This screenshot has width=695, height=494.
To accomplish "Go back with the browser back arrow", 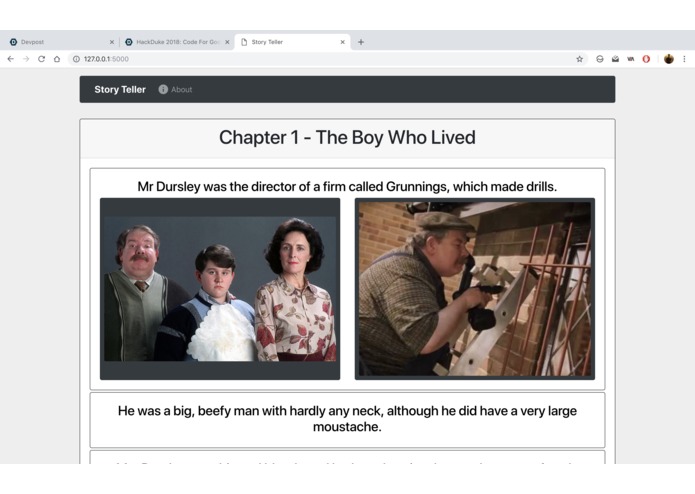I will pos(11,59).
